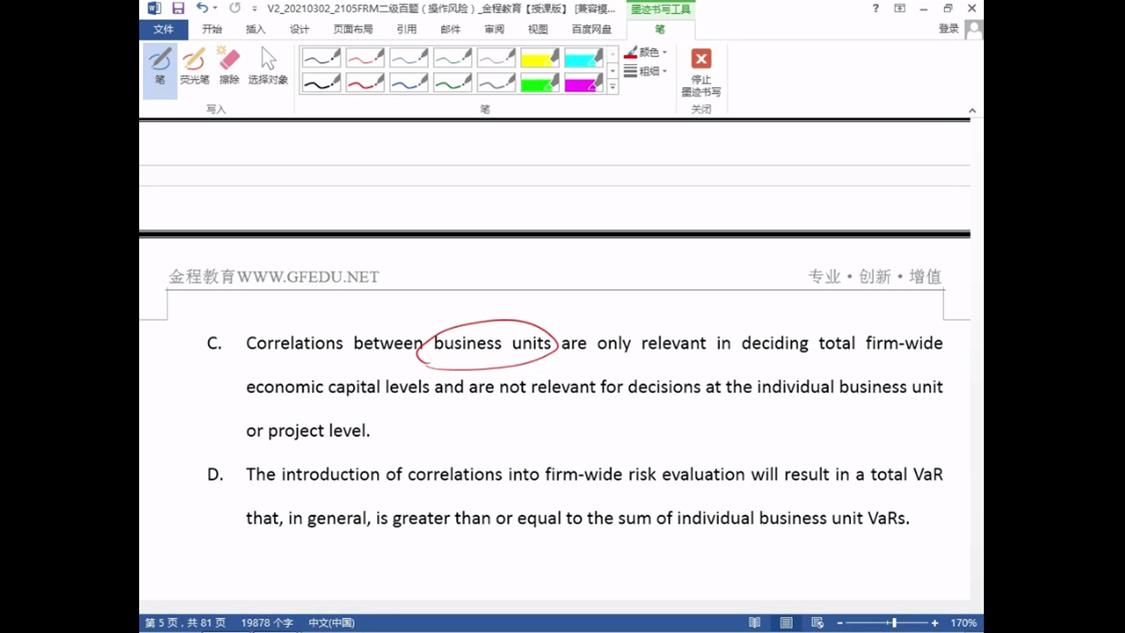Select the yellow highlighter pen
The image size is (1125, 633).
point(540,57)
